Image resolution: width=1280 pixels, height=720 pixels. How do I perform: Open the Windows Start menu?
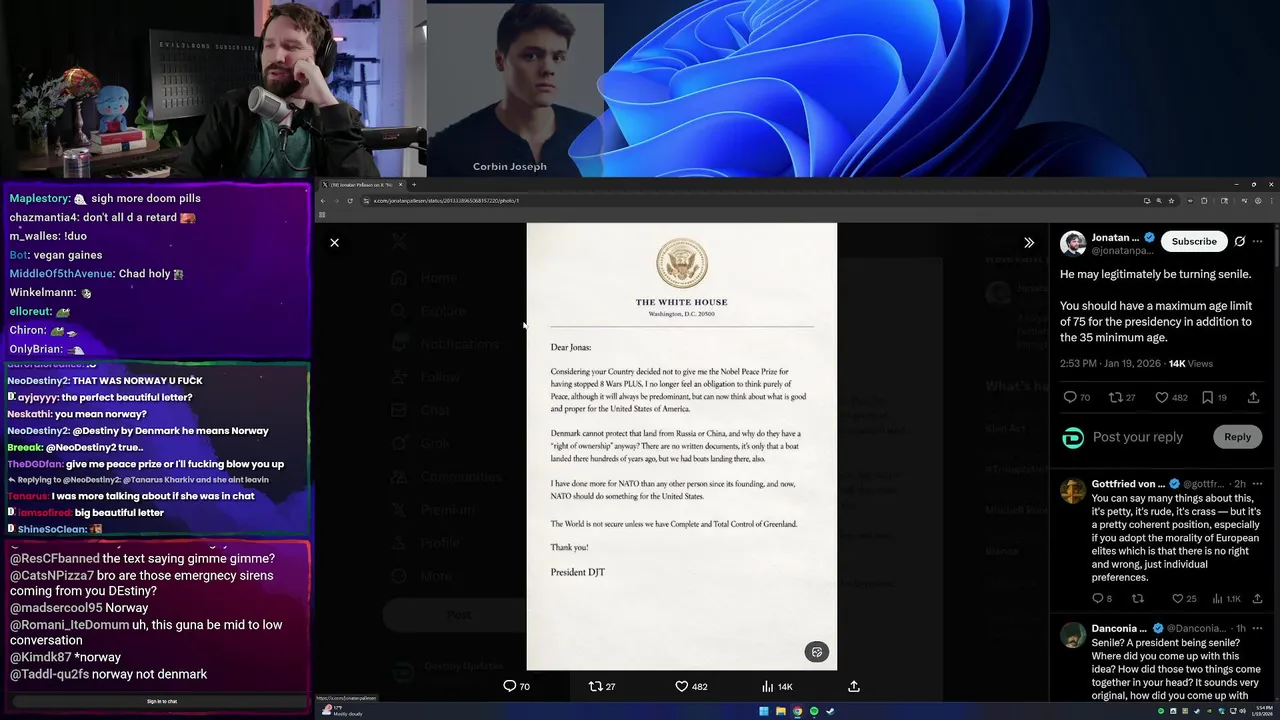(764, 711)
